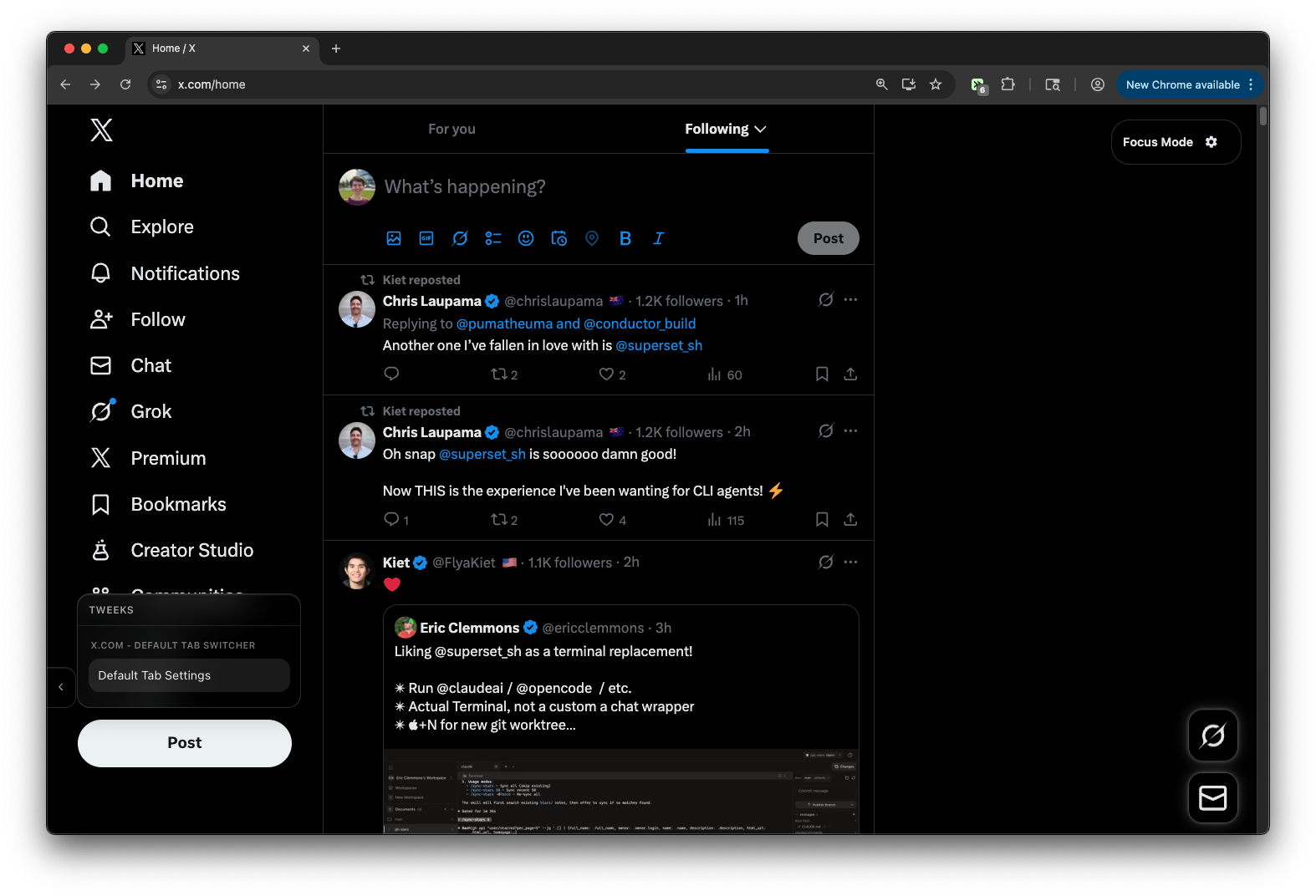The image size is (1316, 896).
Task: Tag location with the pin icon
Action: pos(592,238)
